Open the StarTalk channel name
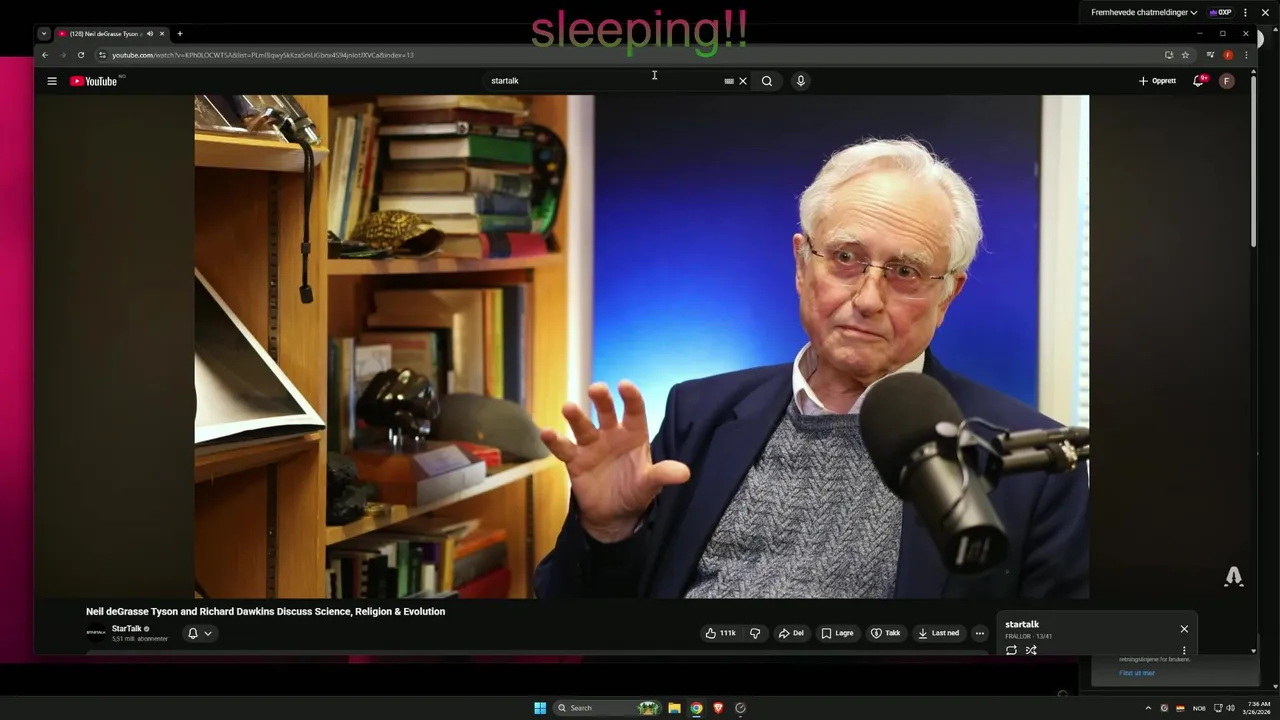The height and width of the screenshot is (720, 1280). 127,629
